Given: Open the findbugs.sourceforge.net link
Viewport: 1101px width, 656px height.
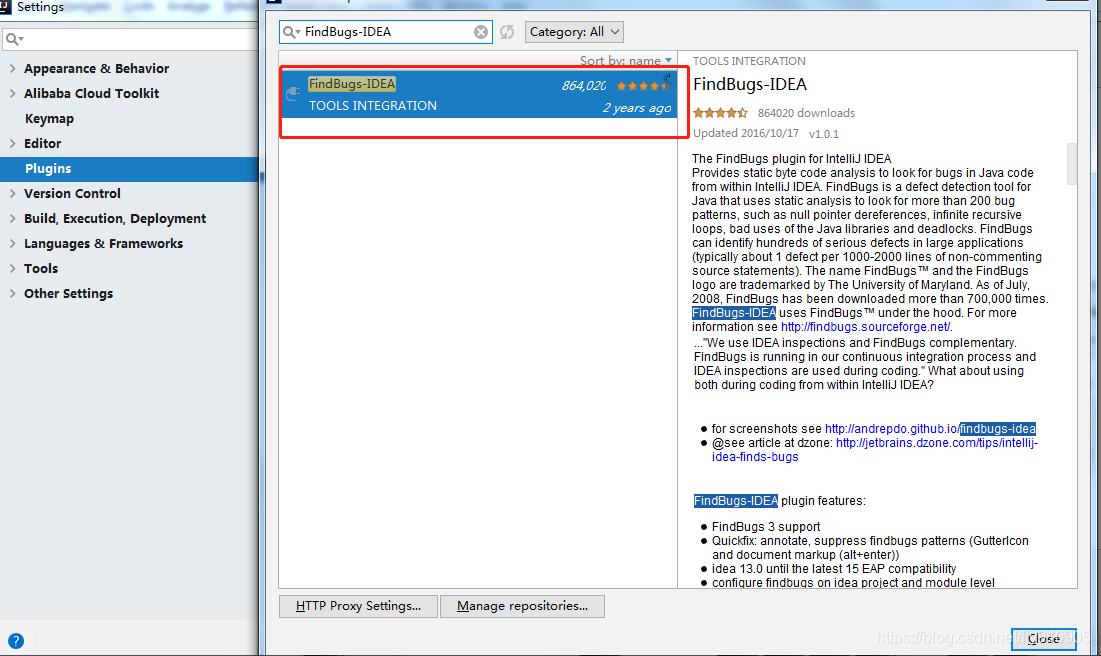Looking at the screenshot, I should coord(865,327).
